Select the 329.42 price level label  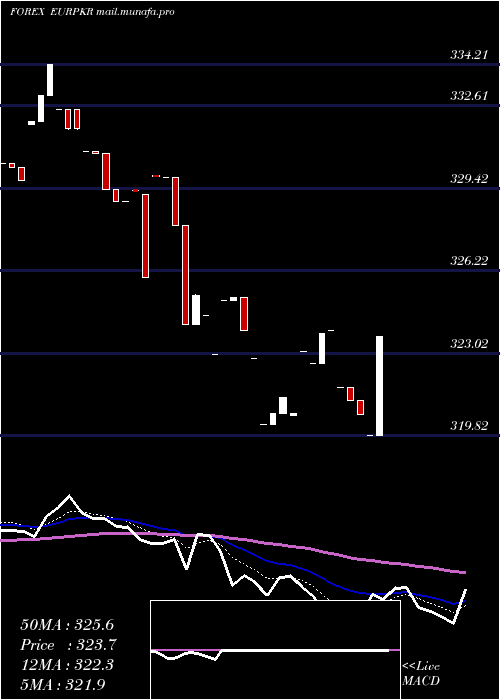469,179
